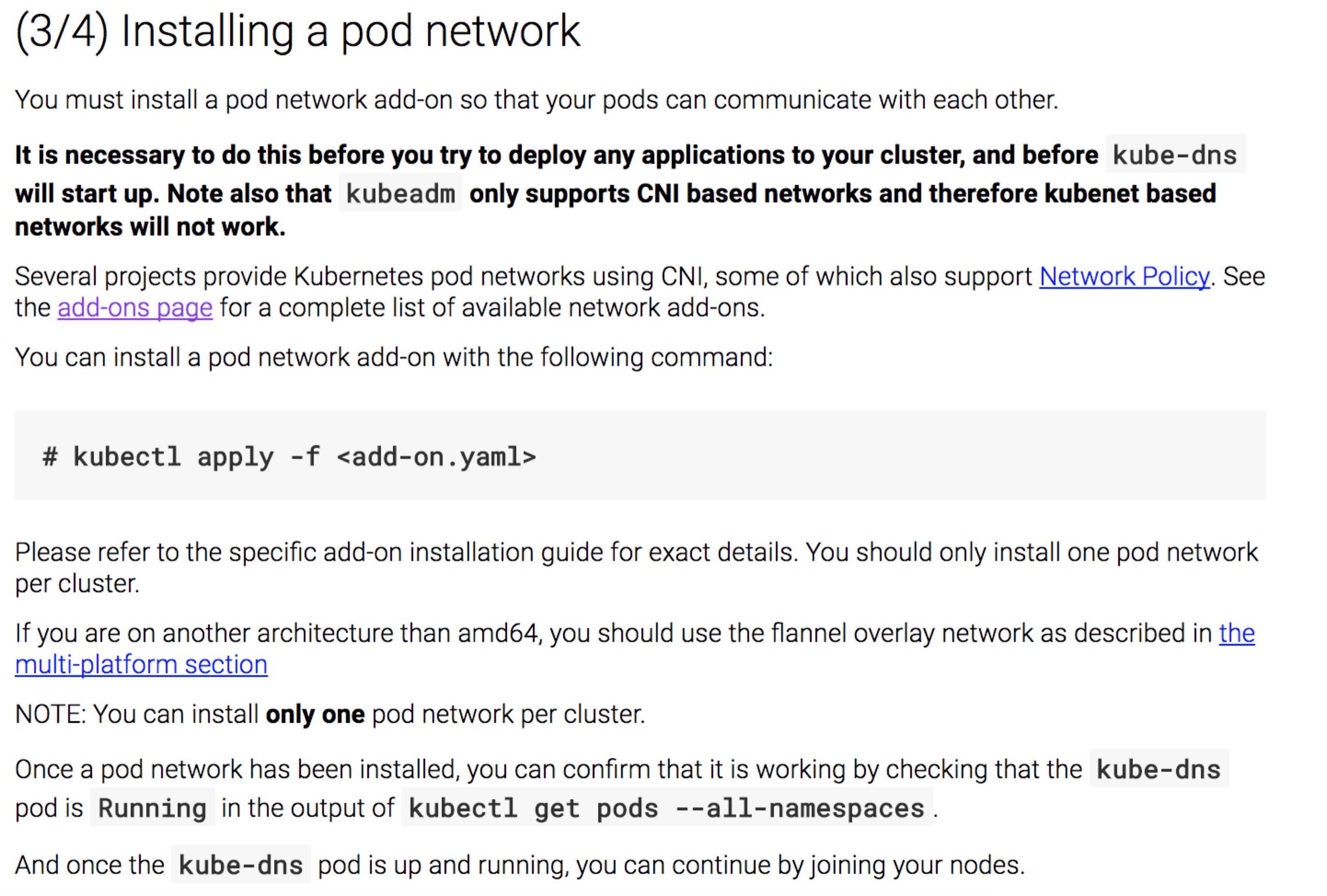
Task: Click kube-dns code after "And once the"
Action: pyautogui.click(x=241, y=865)
